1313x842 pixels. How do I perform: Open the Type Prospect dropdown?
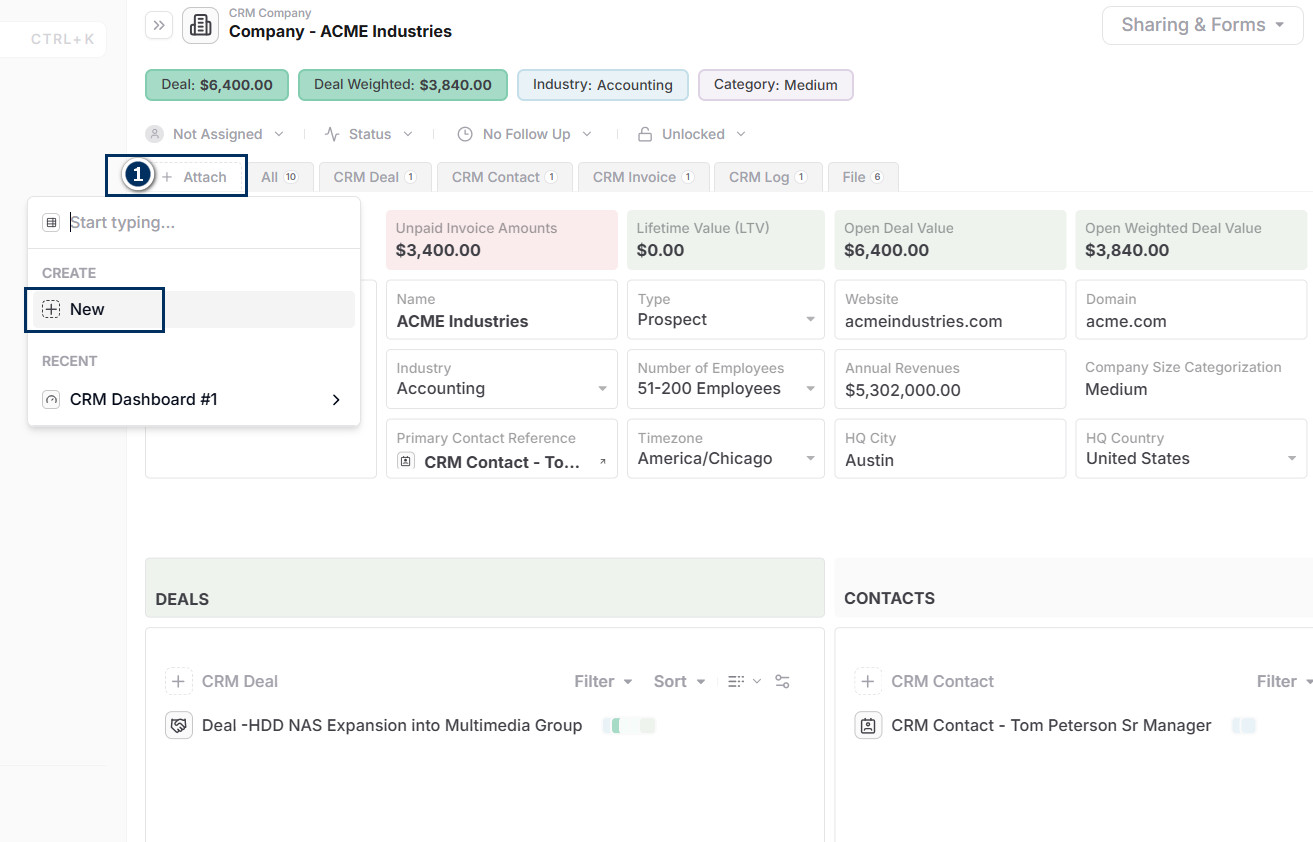[x=726, y=310]
